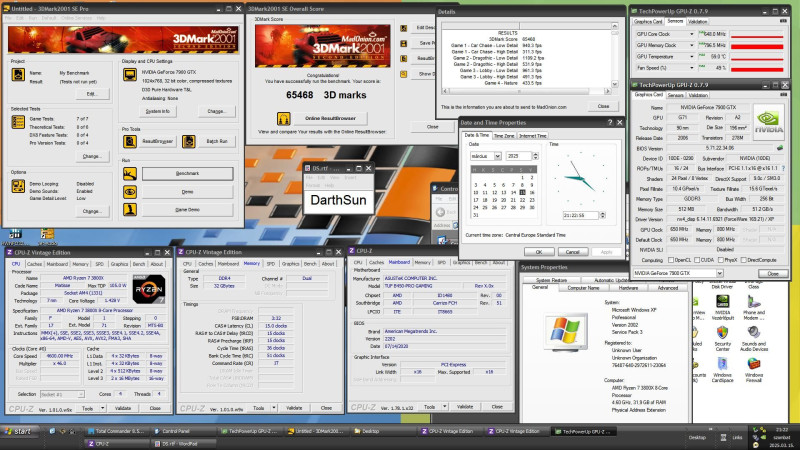
Task: Click the Selected Tests icon in 3DMark2001
Action: (x=18, y=122)
